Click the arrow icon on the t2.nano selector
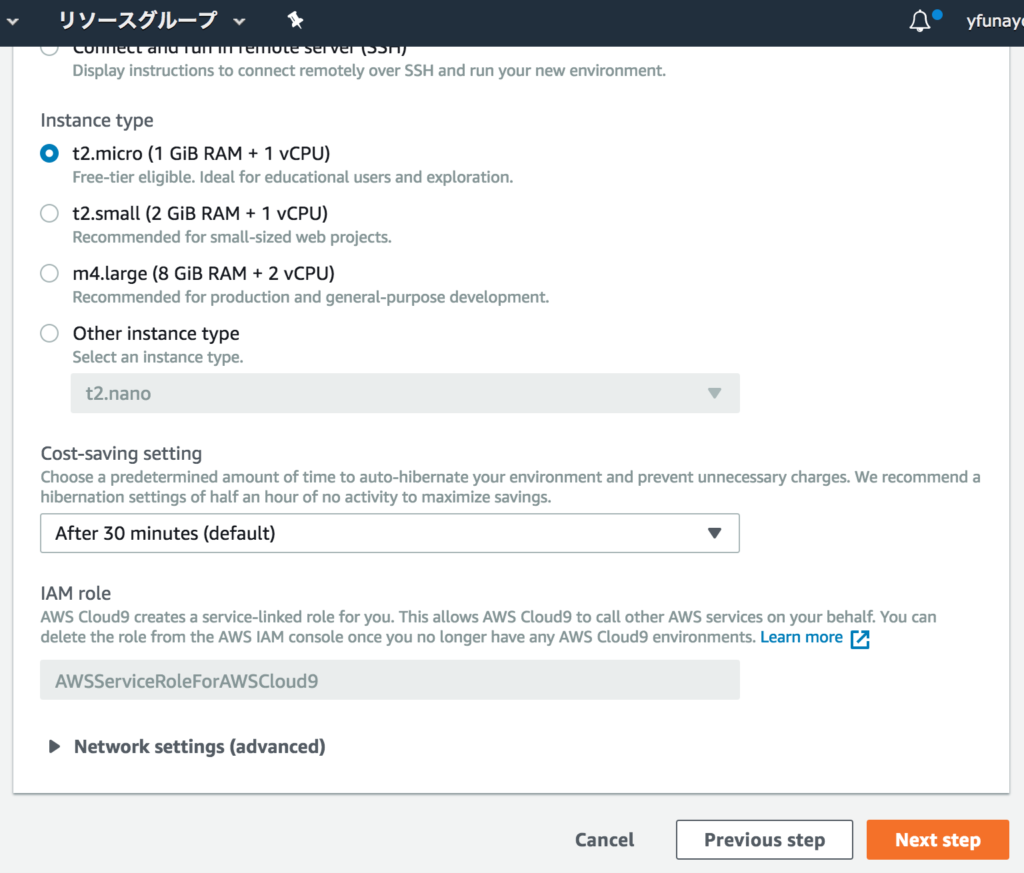The image size is (1024, 873). pos(716,393)
